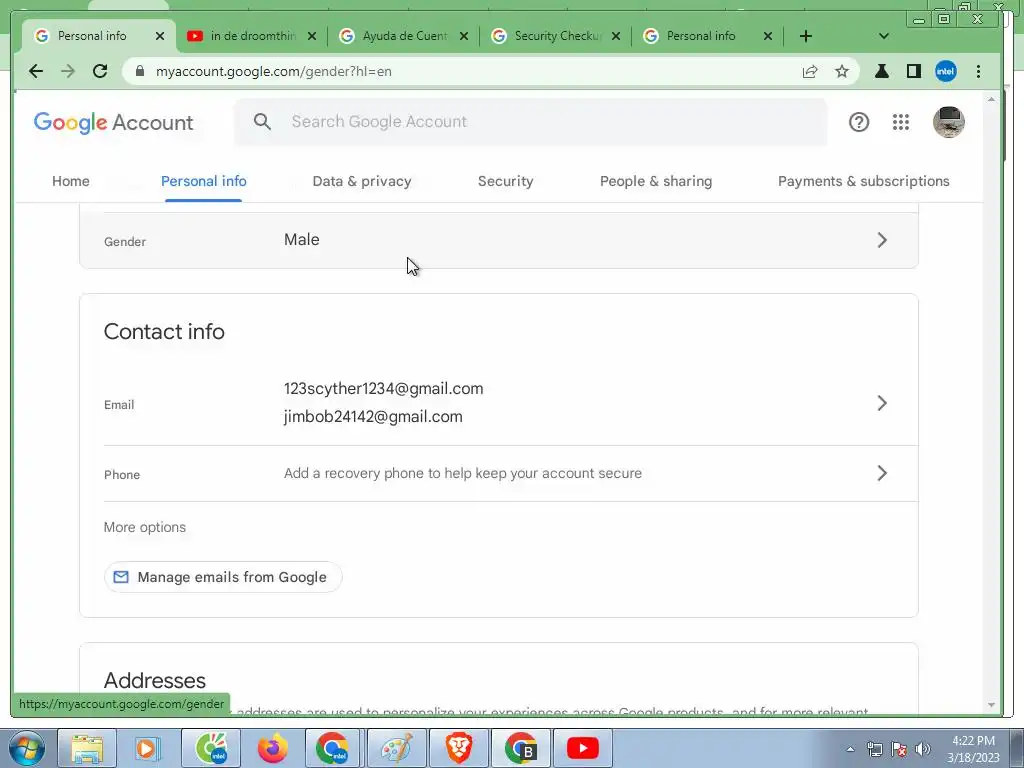Open the Chrome Labs flask icon
This screenshot has height=768, width=1024.
click(882, 71)
